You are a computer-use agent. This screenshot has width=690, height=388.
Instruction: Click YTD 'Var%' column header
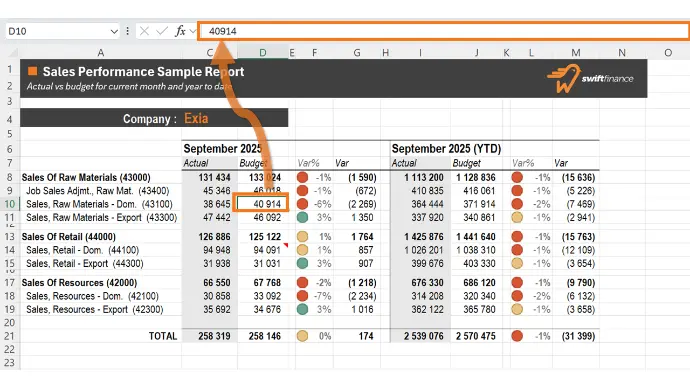pos(523,163)
